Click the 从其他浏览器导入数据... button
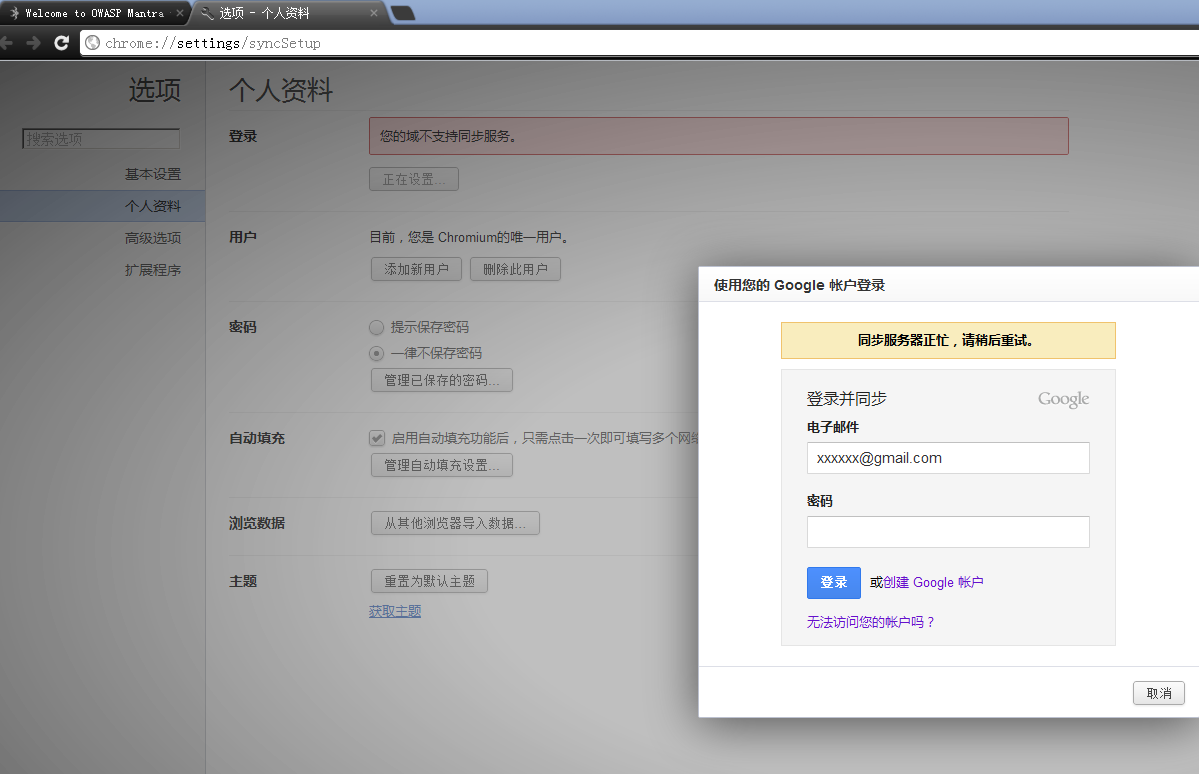 [x=455, y=523]
